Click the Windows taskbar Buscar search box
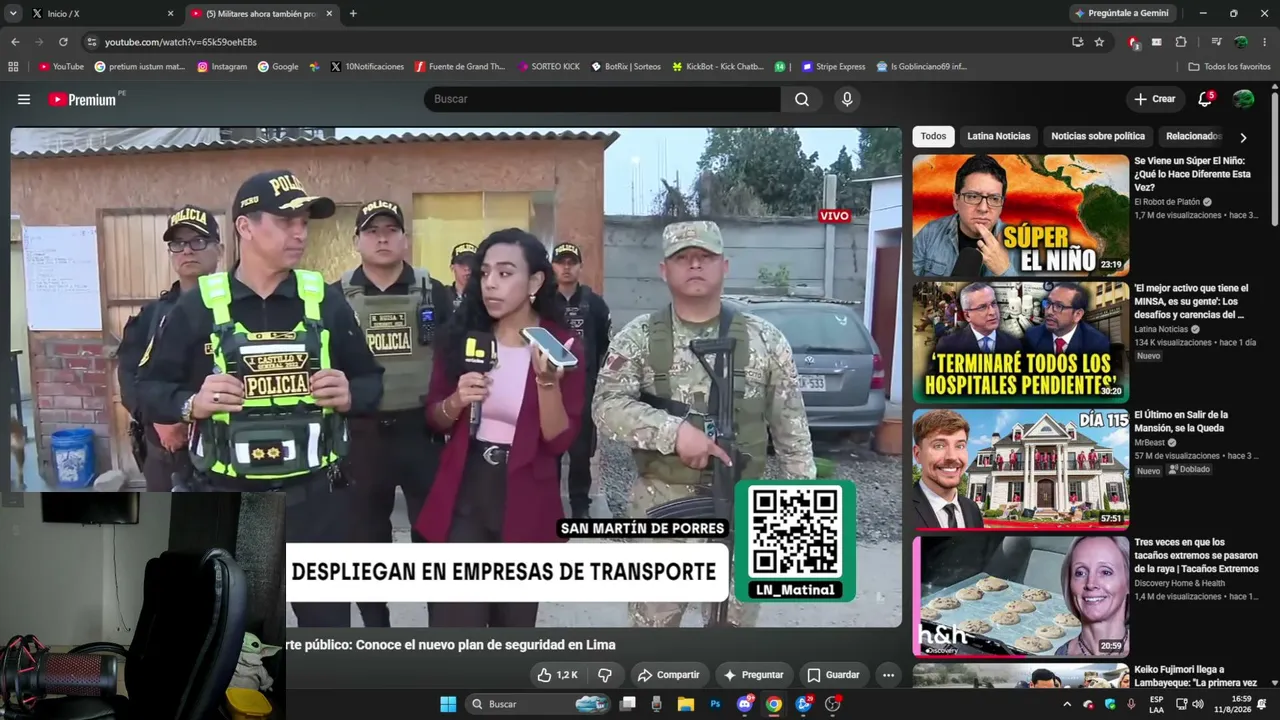1280x720 pixels. pos(540,704)
